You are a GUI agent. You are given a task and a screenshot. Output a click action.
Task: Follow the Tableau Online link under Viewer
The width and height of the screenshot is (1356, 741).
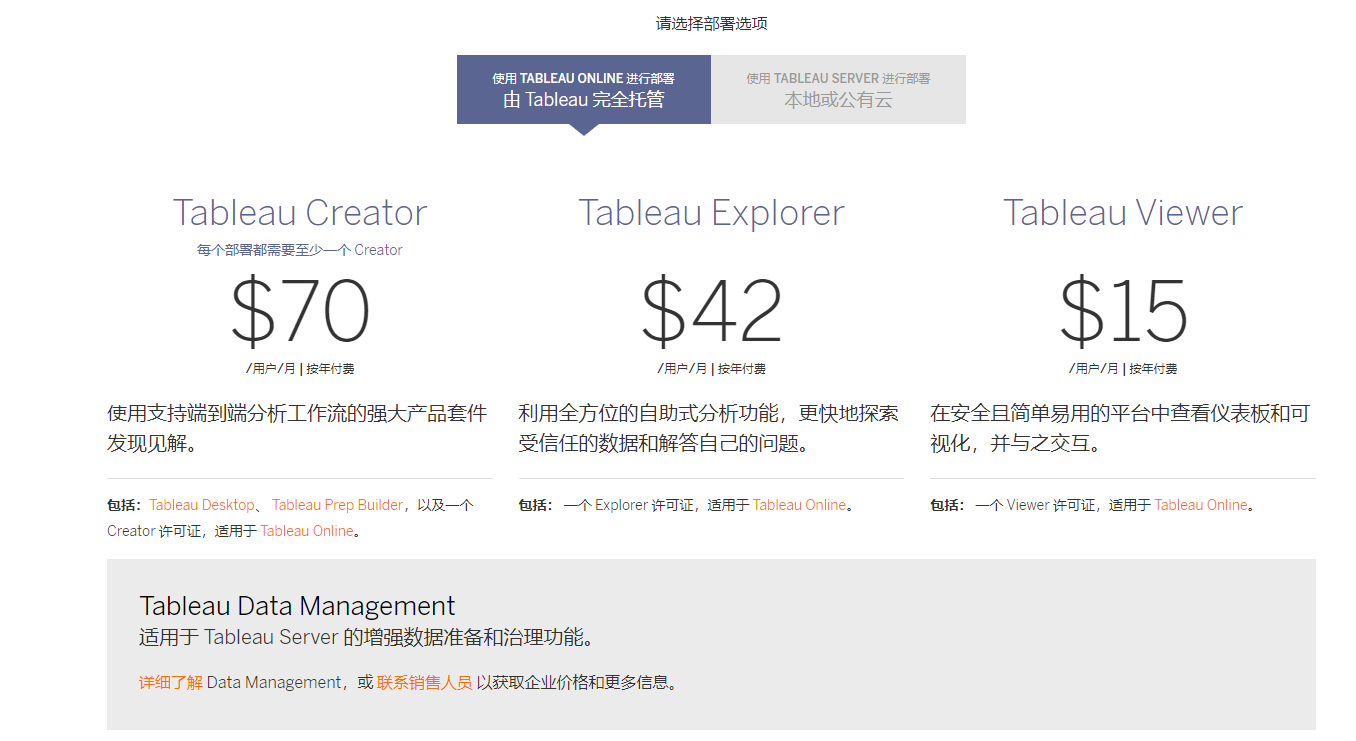1201,505
